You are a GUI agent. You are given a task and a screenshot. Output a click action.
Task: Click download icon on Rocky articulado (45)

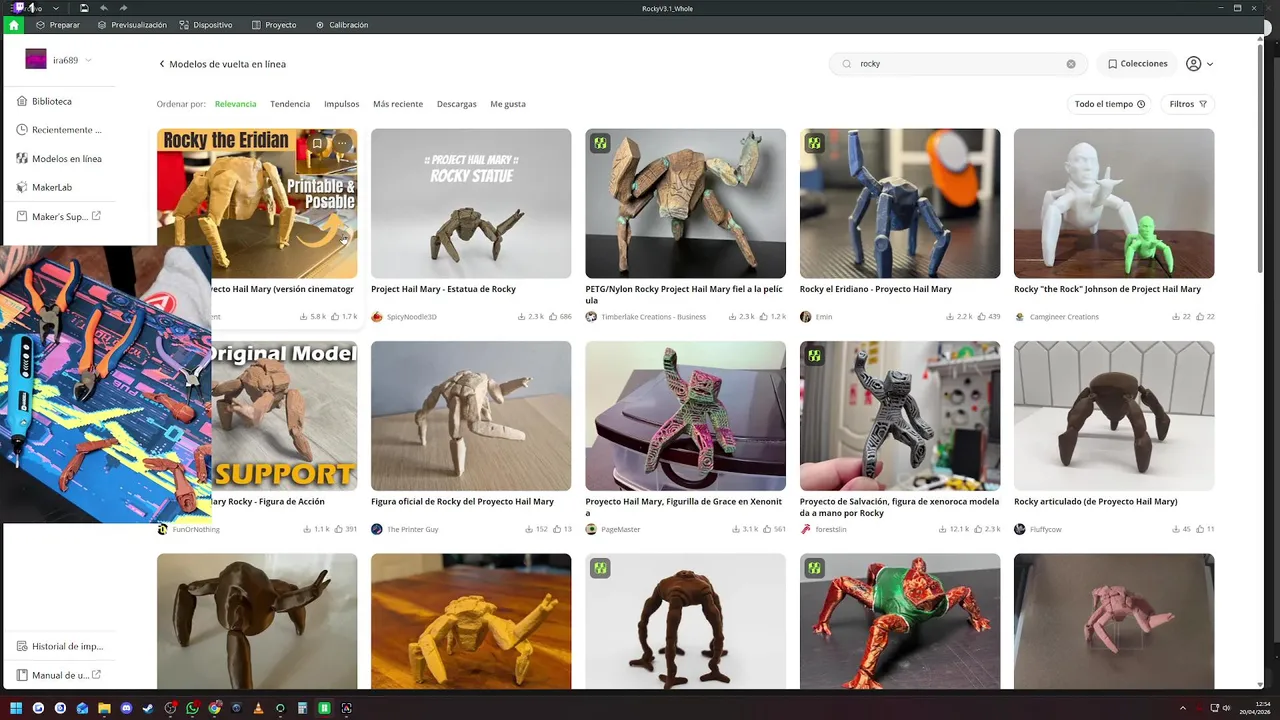(x=1174, y=529)
